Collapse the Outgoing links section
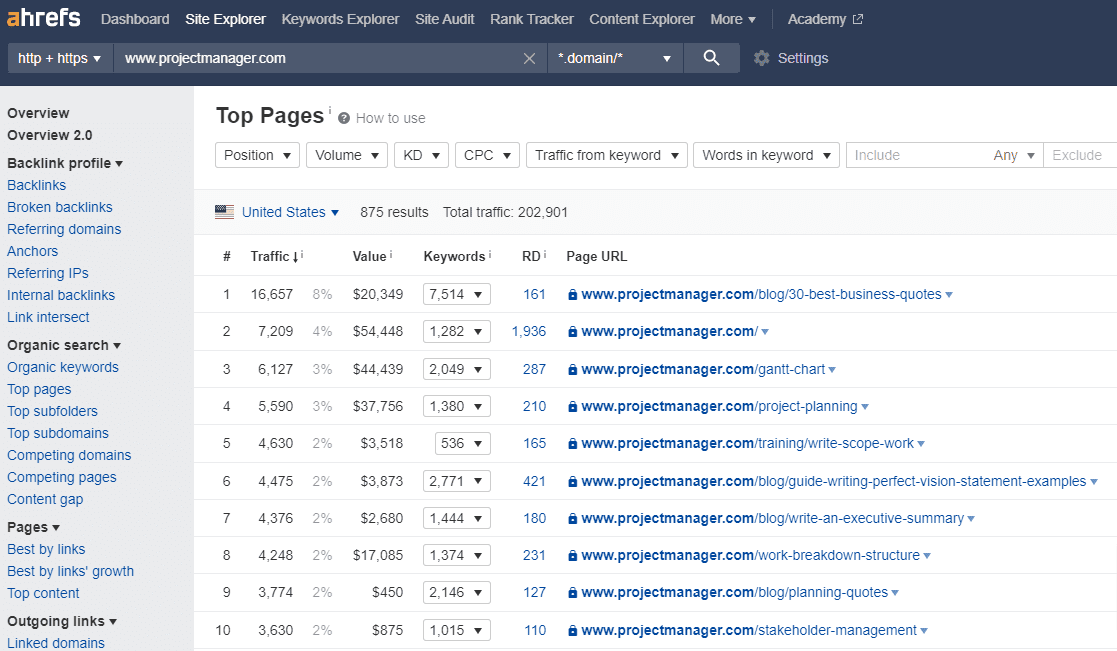 [x=62, y=621]
